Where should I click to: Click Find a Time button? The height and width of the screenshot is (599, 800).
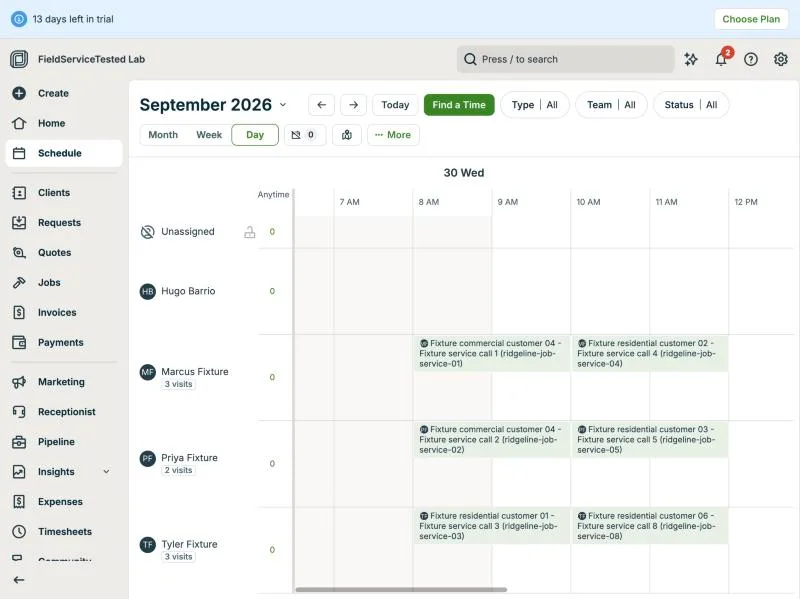(x=459, y=105)
